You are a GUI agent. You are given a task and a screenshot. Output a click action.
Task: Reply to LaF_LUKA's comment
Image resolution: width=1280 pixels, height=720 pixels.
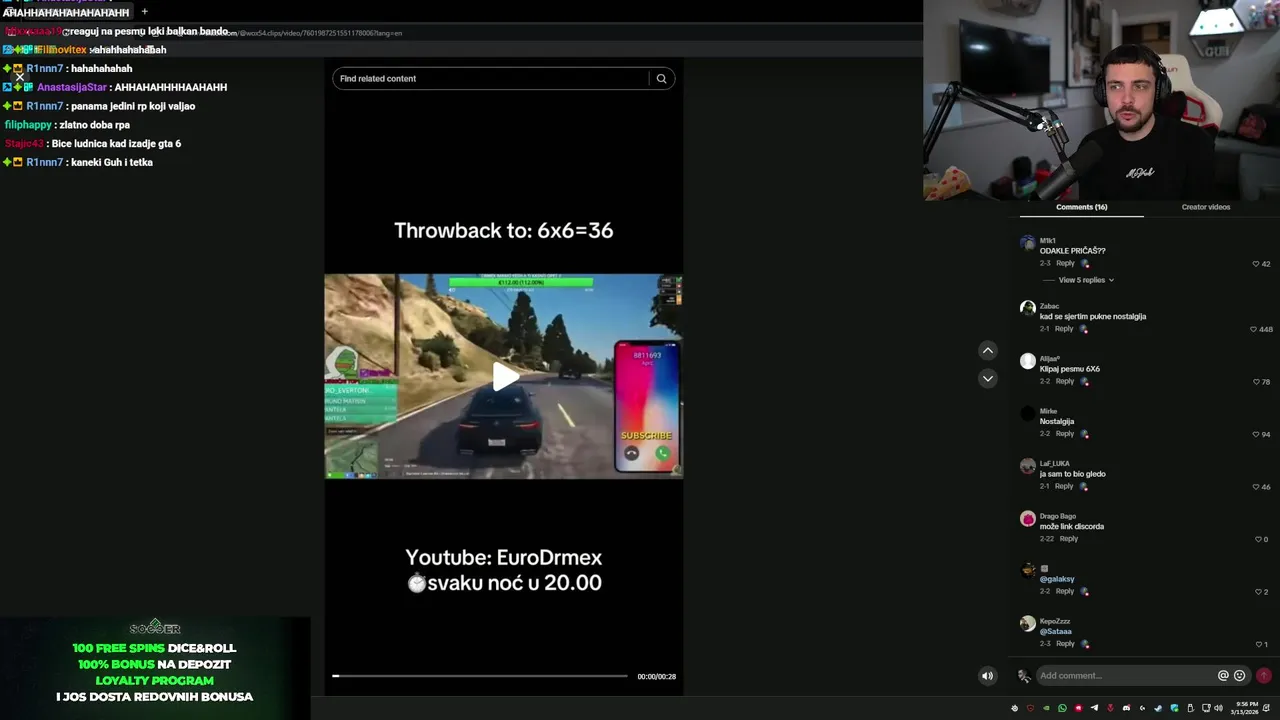pos(1064,486)
